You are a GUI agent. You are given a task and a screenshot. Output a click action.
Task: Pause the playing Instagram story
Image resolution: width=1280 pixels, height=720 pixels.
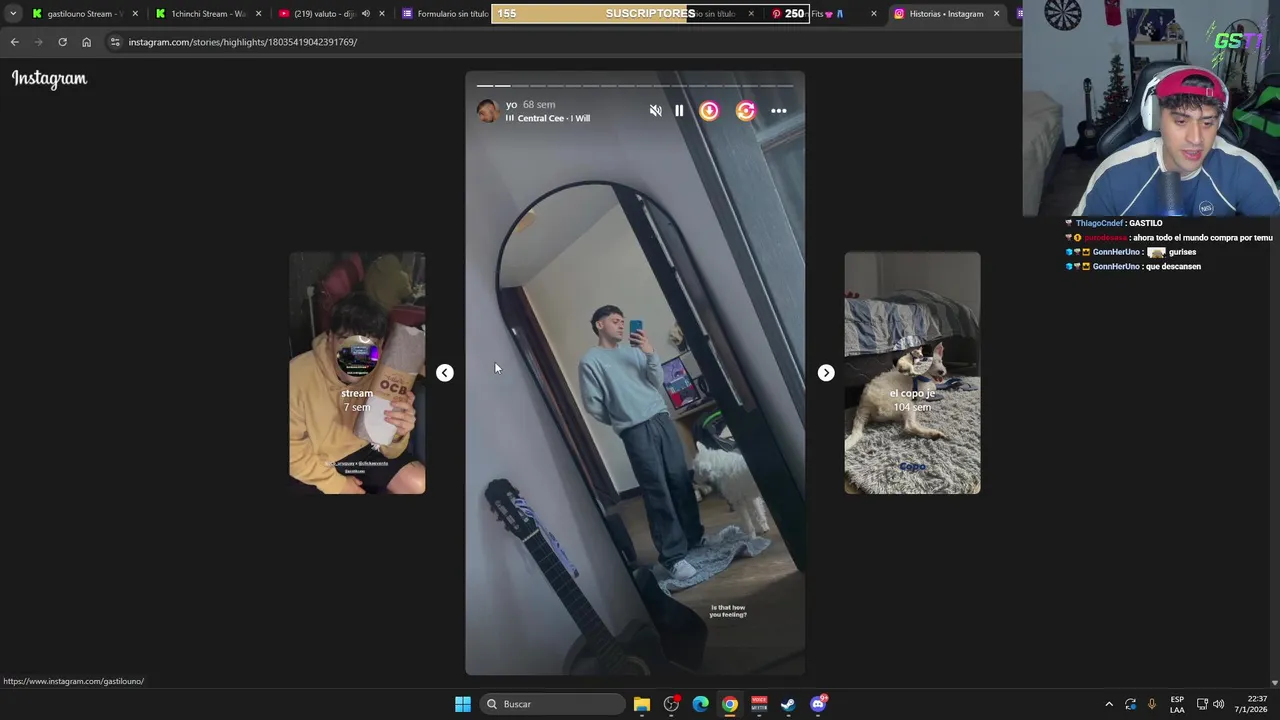coord(679,111)
